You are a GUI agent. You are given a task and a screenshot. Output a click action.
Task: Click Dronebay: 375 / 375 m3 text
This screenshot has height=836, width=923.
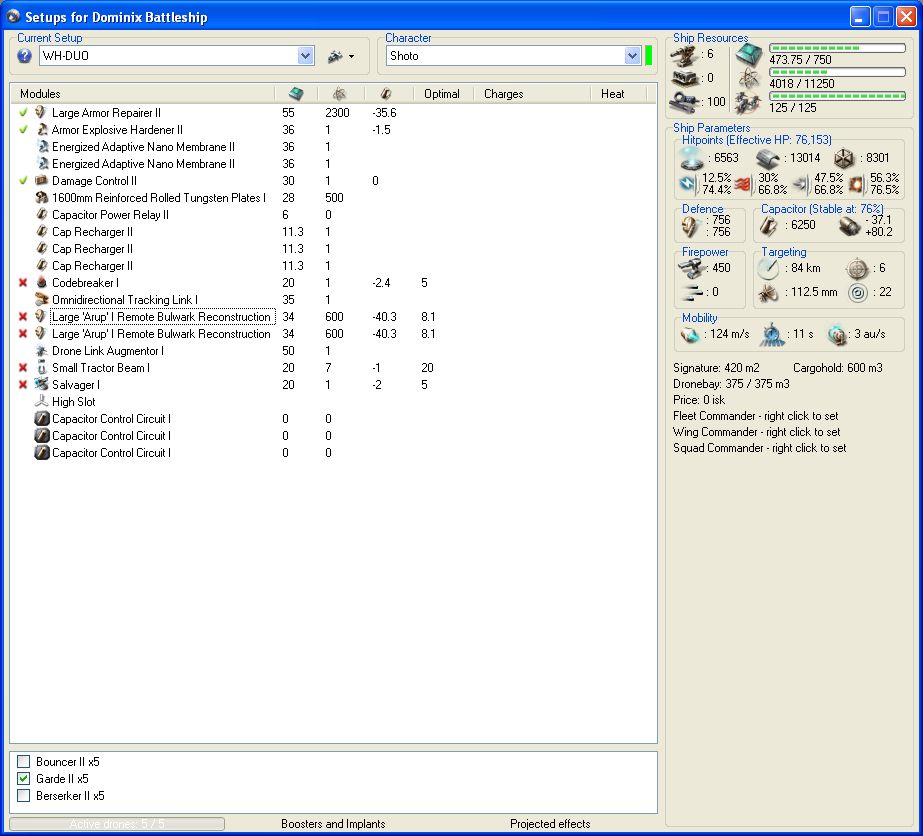click(x=731, y=384)
